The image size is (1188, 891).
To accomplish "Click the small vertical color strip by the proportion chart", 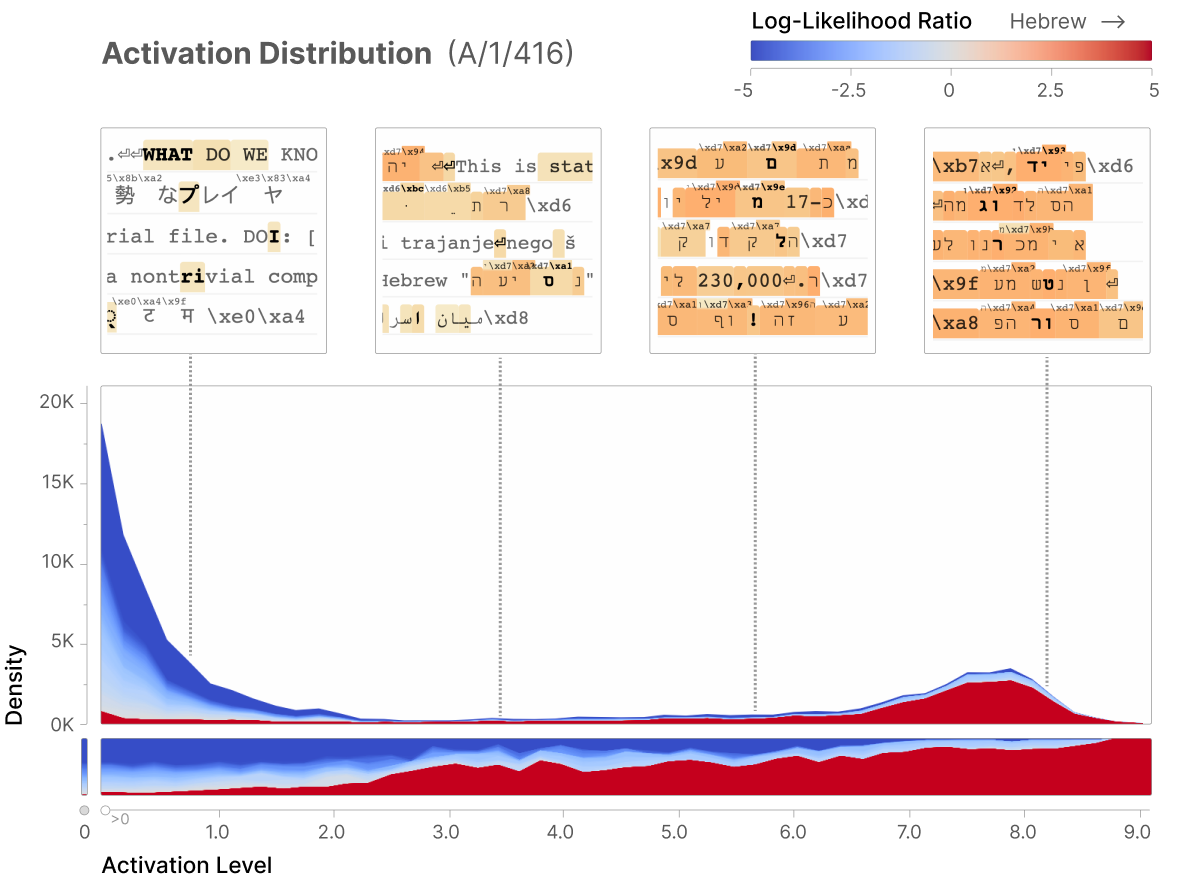I will [84, 766].
